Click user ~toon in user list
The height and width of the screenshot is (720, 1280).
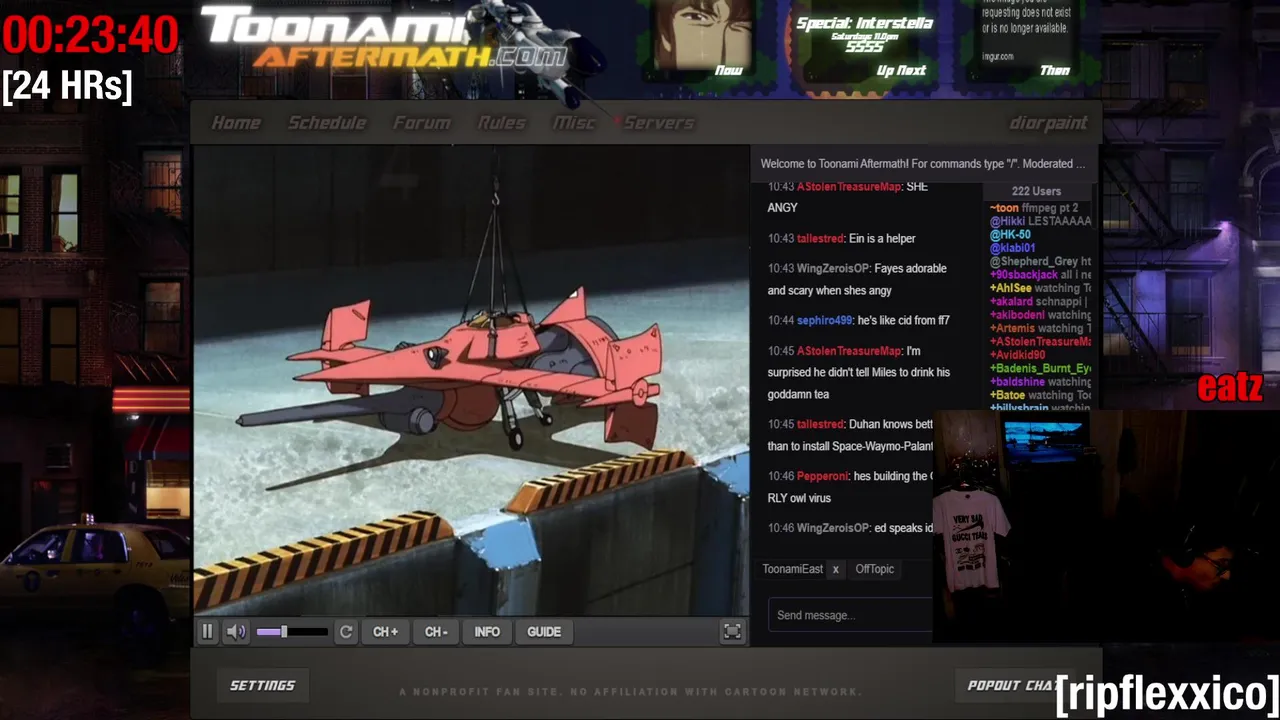pyautogui.click(x=1004, y=208)
